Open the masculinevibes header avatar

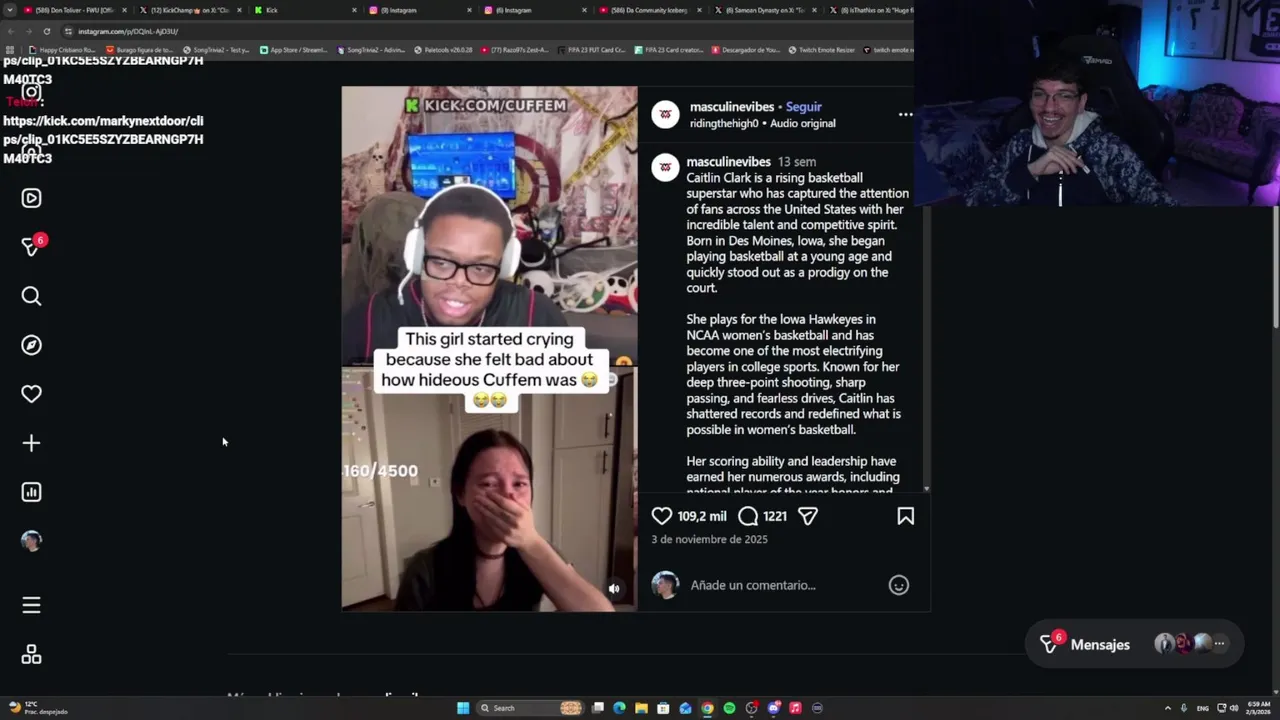point(665,115)
